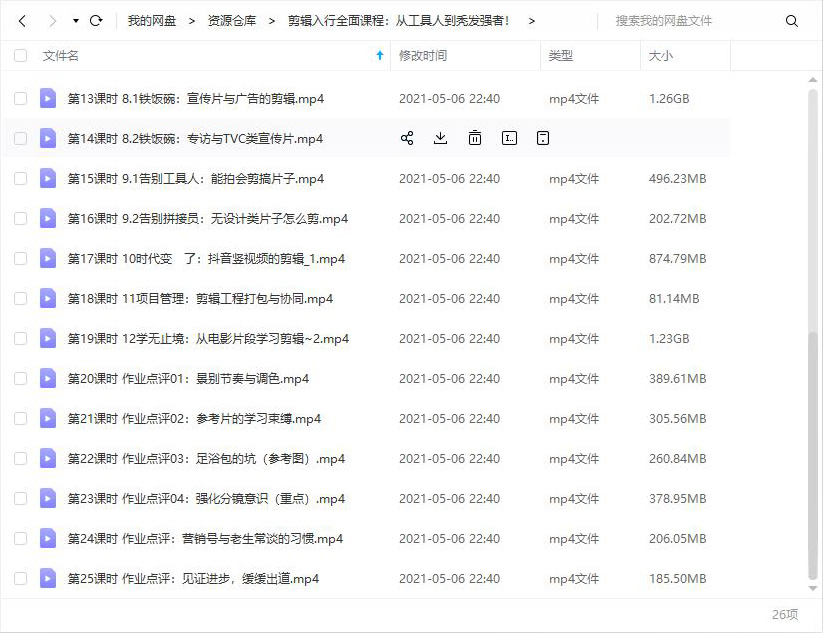Click the video icon of 第23课时
This screenshot has height=633, width=823.
point(48,498)
